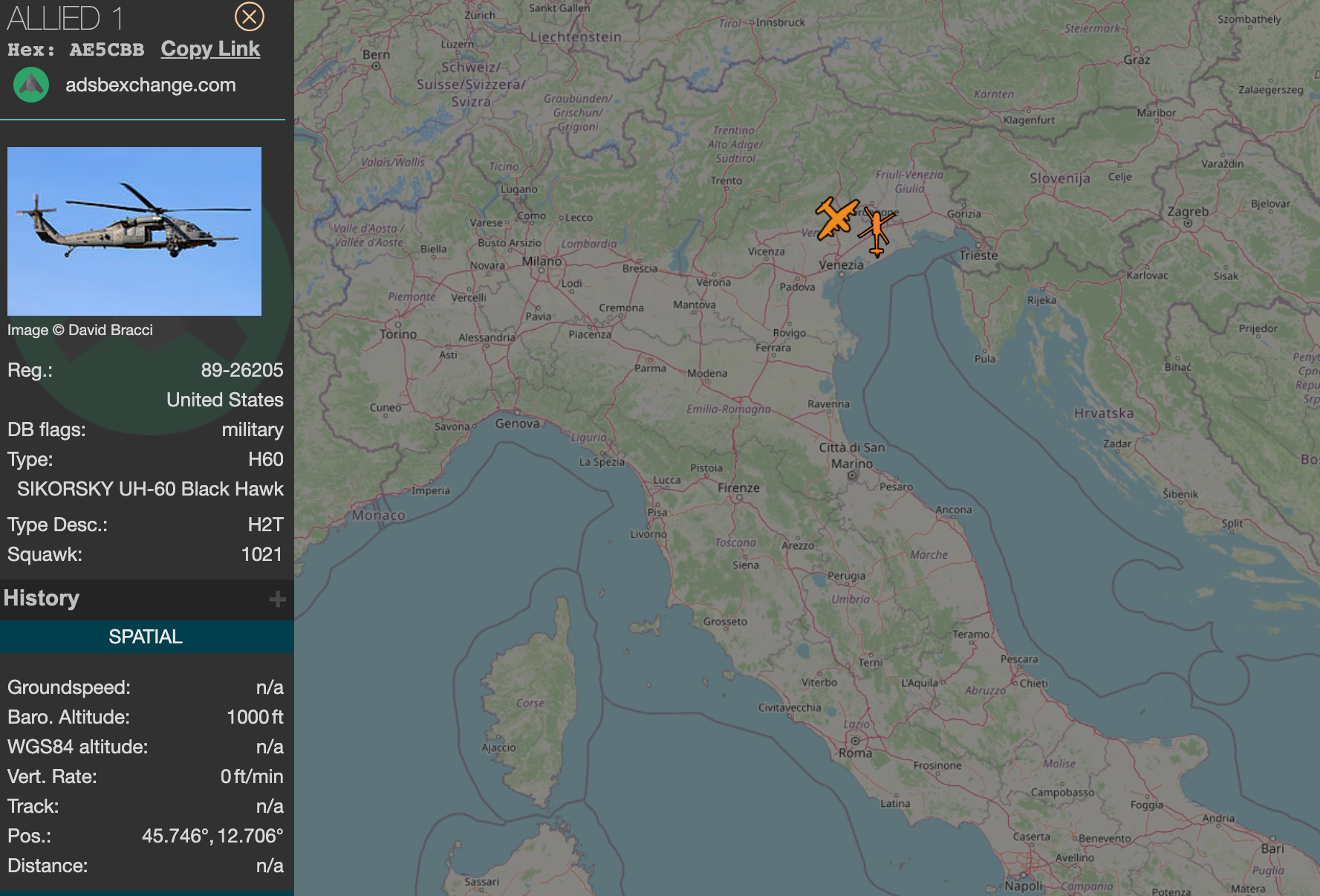Open the adsbexchange.com link
Viewport: 1320px width, 896px height.
(151, 85)
